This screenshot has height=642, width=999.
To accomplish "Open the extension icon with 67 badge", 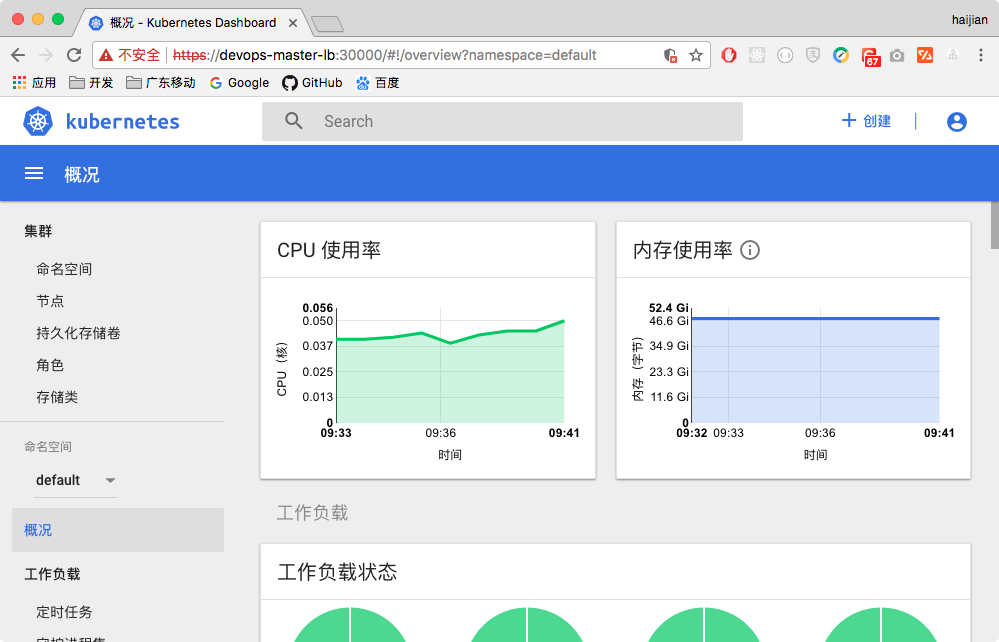I will click(x=870, y=57).
